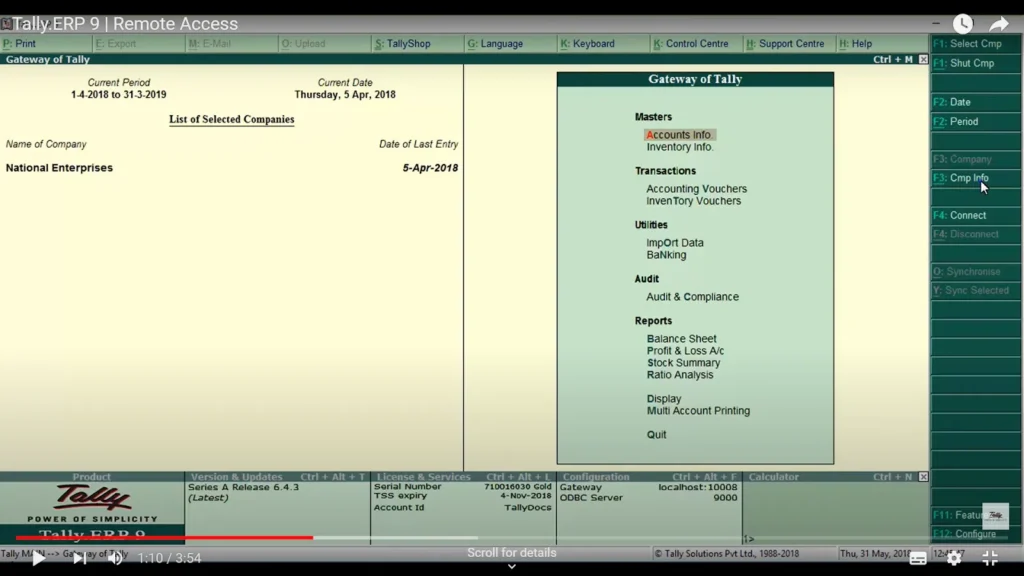Change date with F2: Date button
This screenshot has height=576, width=1024.
coord(976,103)
